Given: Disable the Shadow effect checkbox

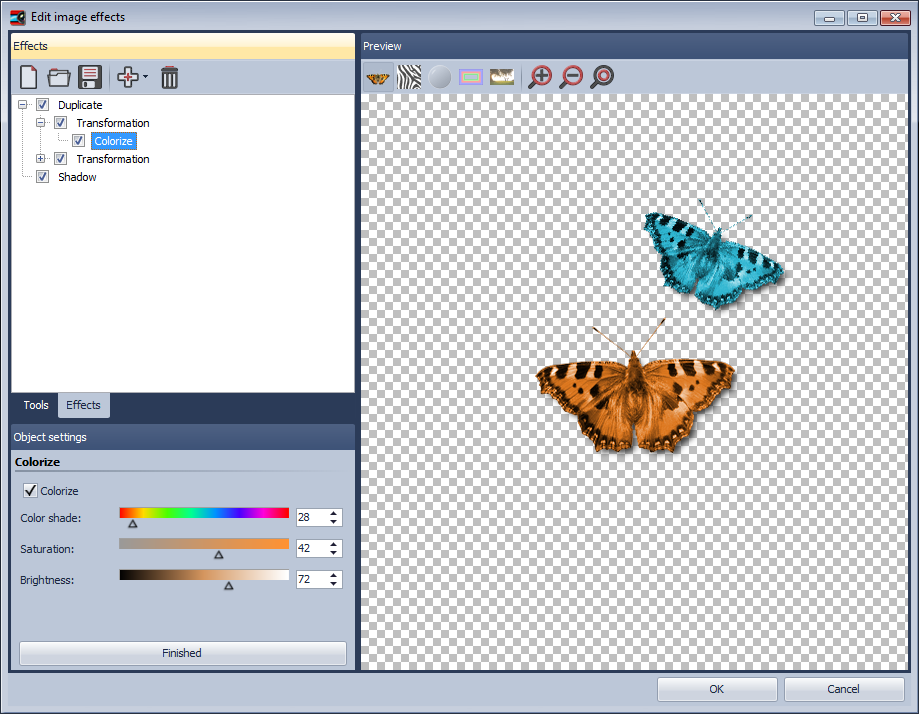Looking at the screenshot, I should point(42,176).
